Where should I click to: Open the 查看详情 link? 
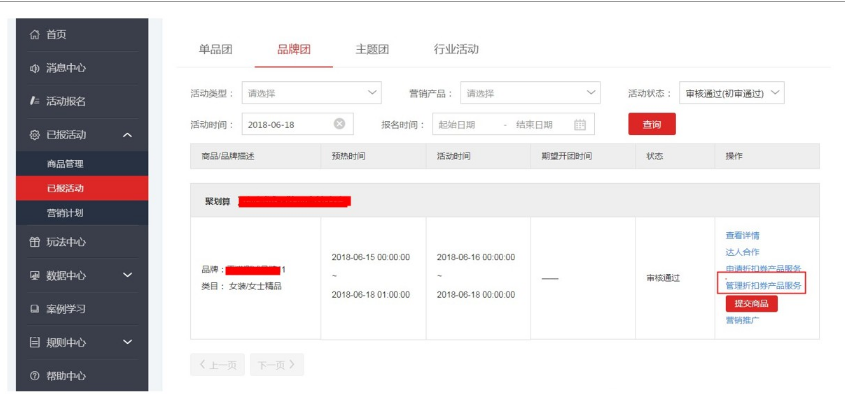point(743,235)
